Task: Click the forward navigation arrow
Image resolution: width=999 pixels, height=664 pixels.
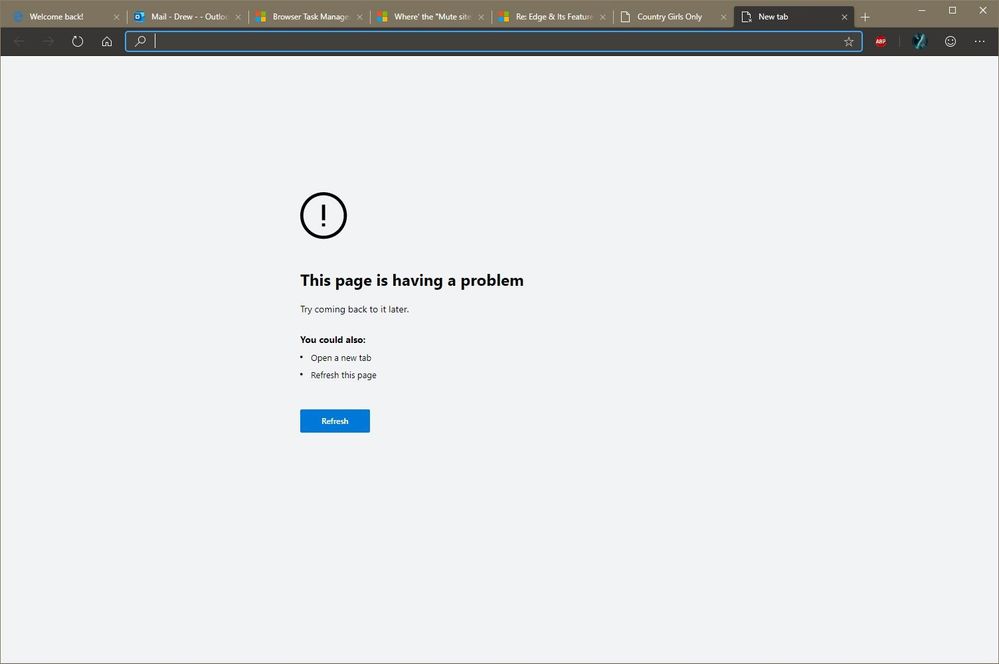Action: pos(48,41)
